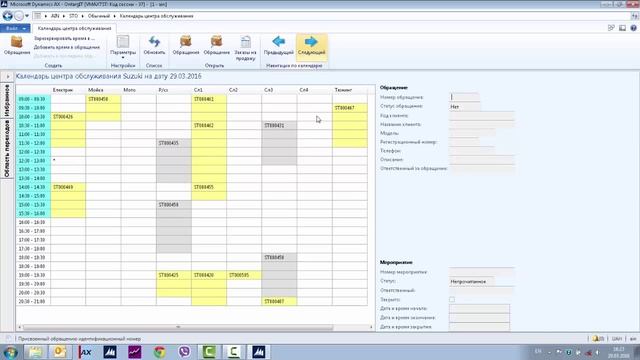Open the Файл menu dropdown
The width and height of the screenshot is (640, 360).
15,28
